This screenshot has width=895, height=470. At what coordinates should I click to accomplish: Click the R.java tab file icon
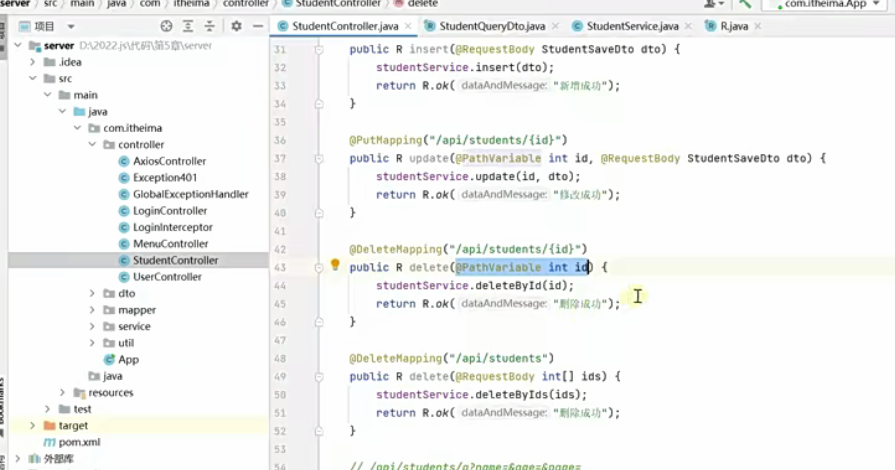pos(711,26)
